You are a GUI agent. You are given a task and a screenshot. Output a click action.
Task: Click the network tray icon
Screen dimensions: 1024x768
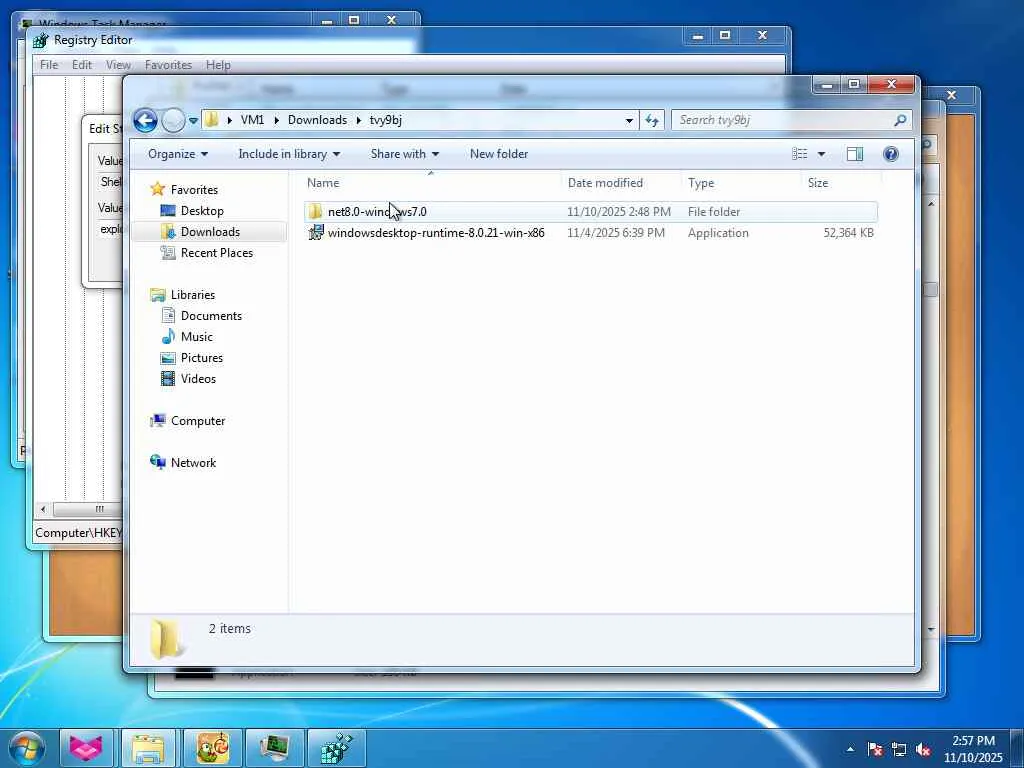[x=899, y=749]
